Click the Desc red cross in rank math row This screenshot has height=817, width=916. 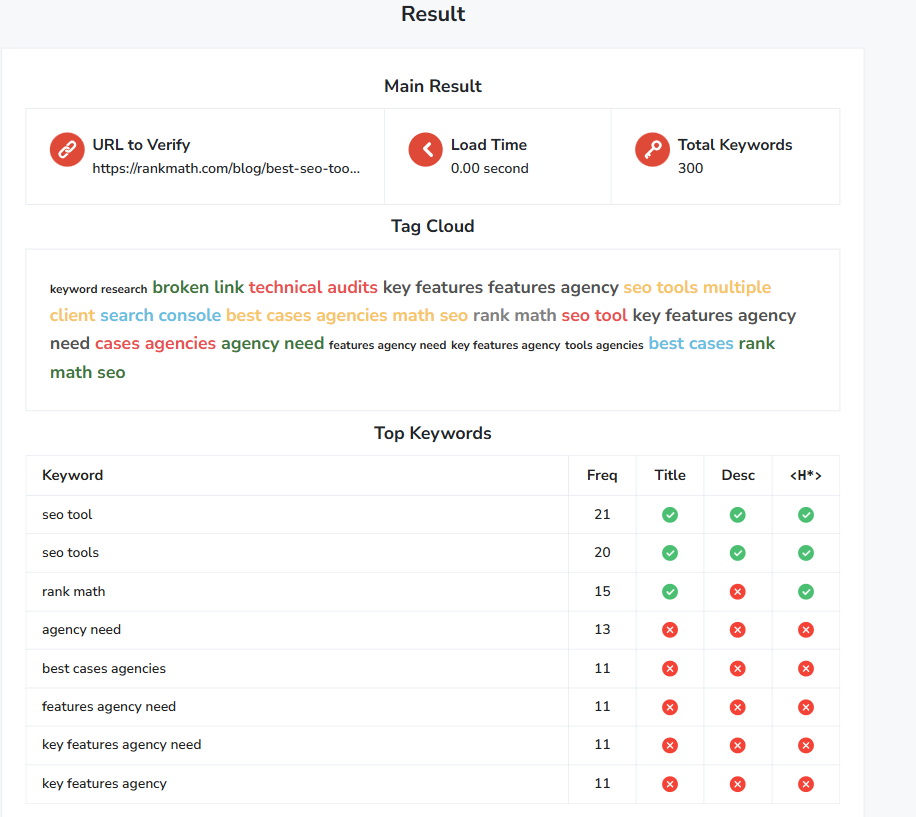tap(738, 592)
